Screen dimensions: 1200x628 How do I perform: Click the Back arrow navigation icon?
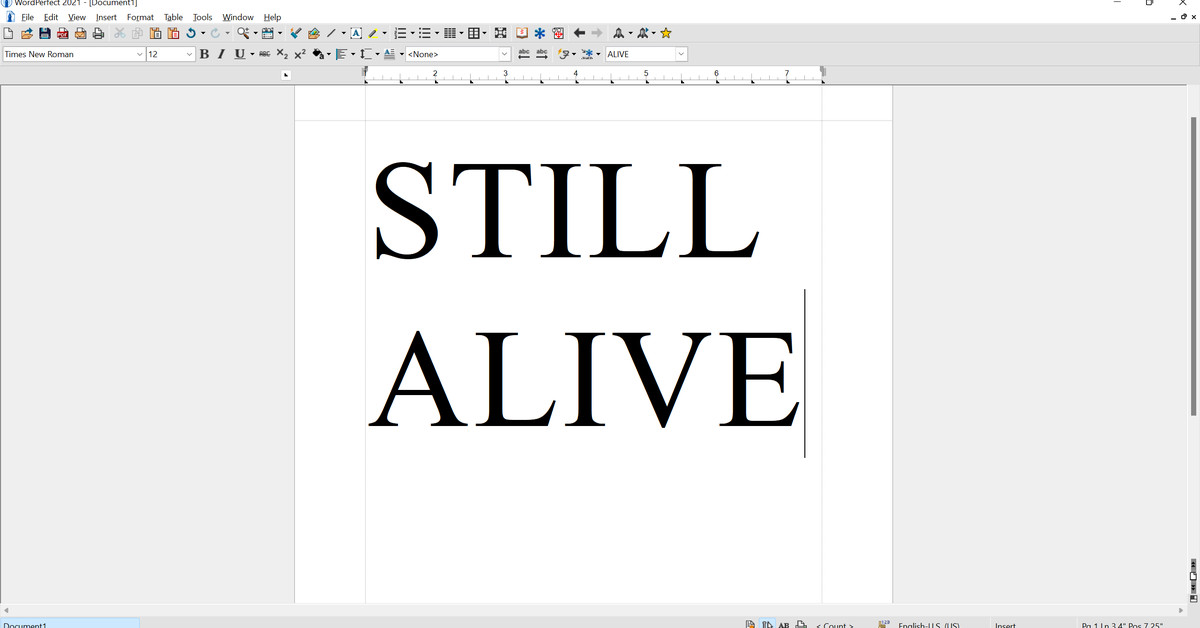pyautogui.click(x=579, y=34)
